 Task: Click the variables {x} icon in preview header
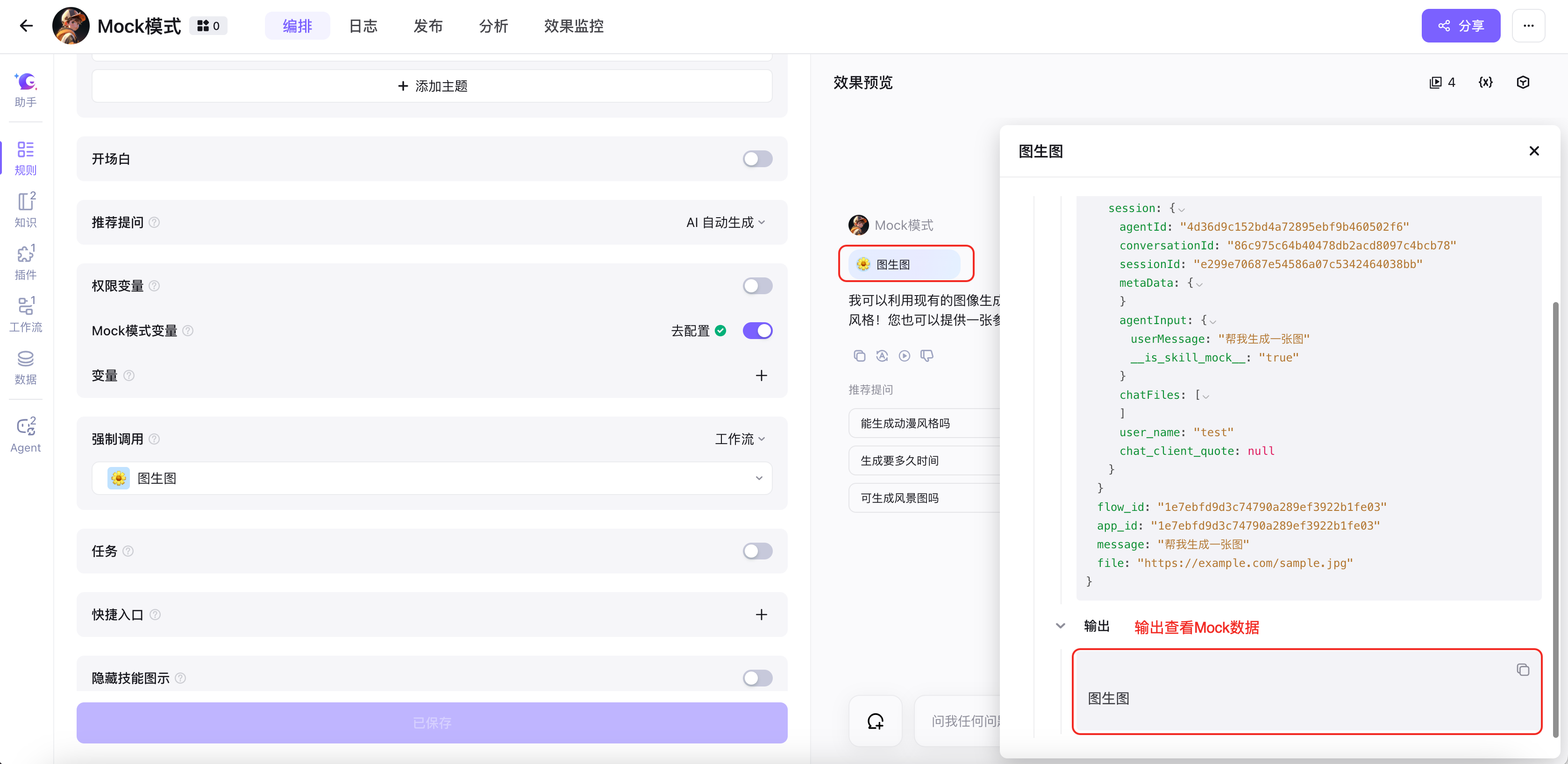pos(1485,83)
